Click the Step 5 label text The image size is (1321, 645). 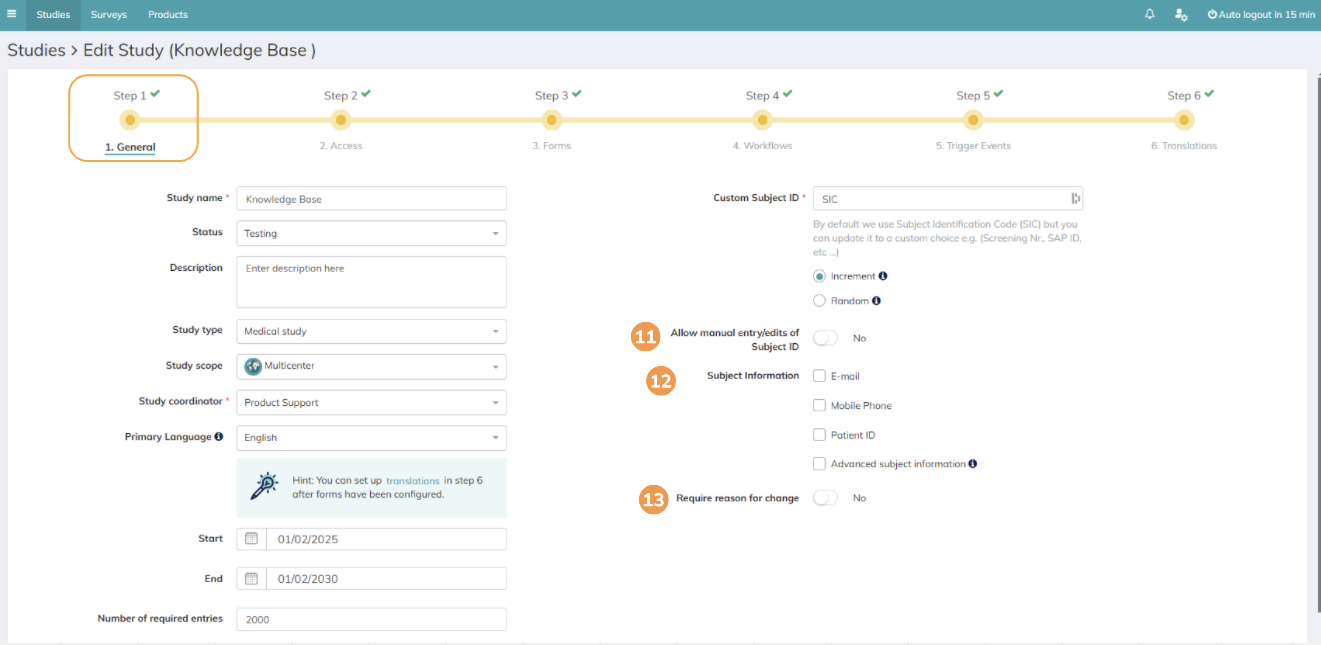click(x=973, y=96)
